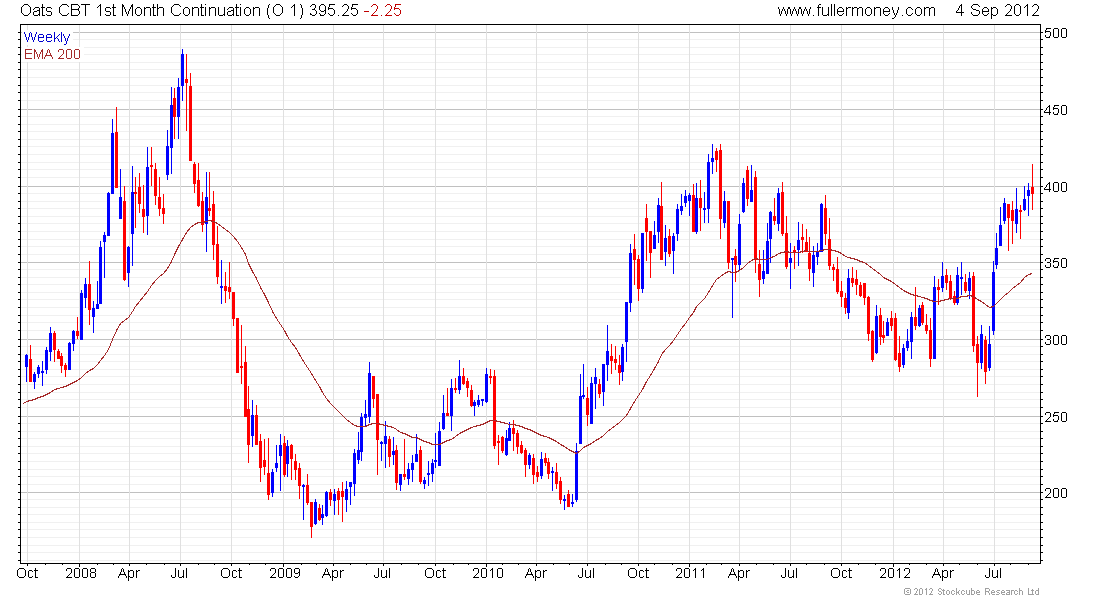
Task: Click the 4 Sep 2012 date label
Action: [x=997, y=11]
